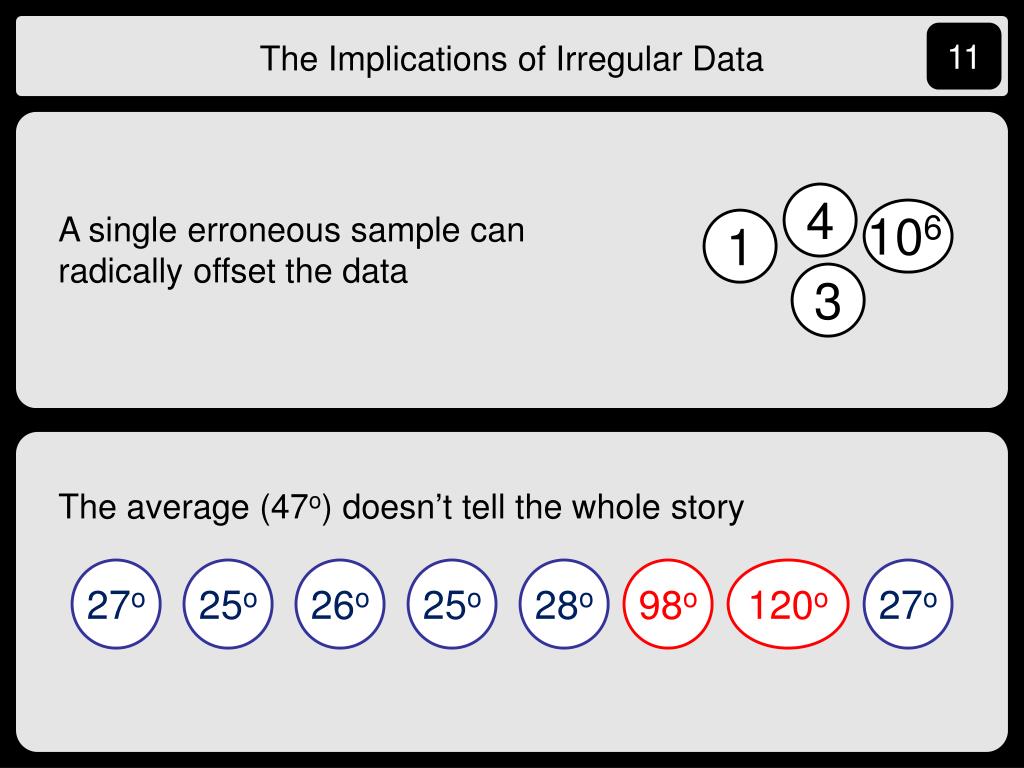Select the circle containing number 1
This screenshot has width=1024, height=768.
(740, 246)
